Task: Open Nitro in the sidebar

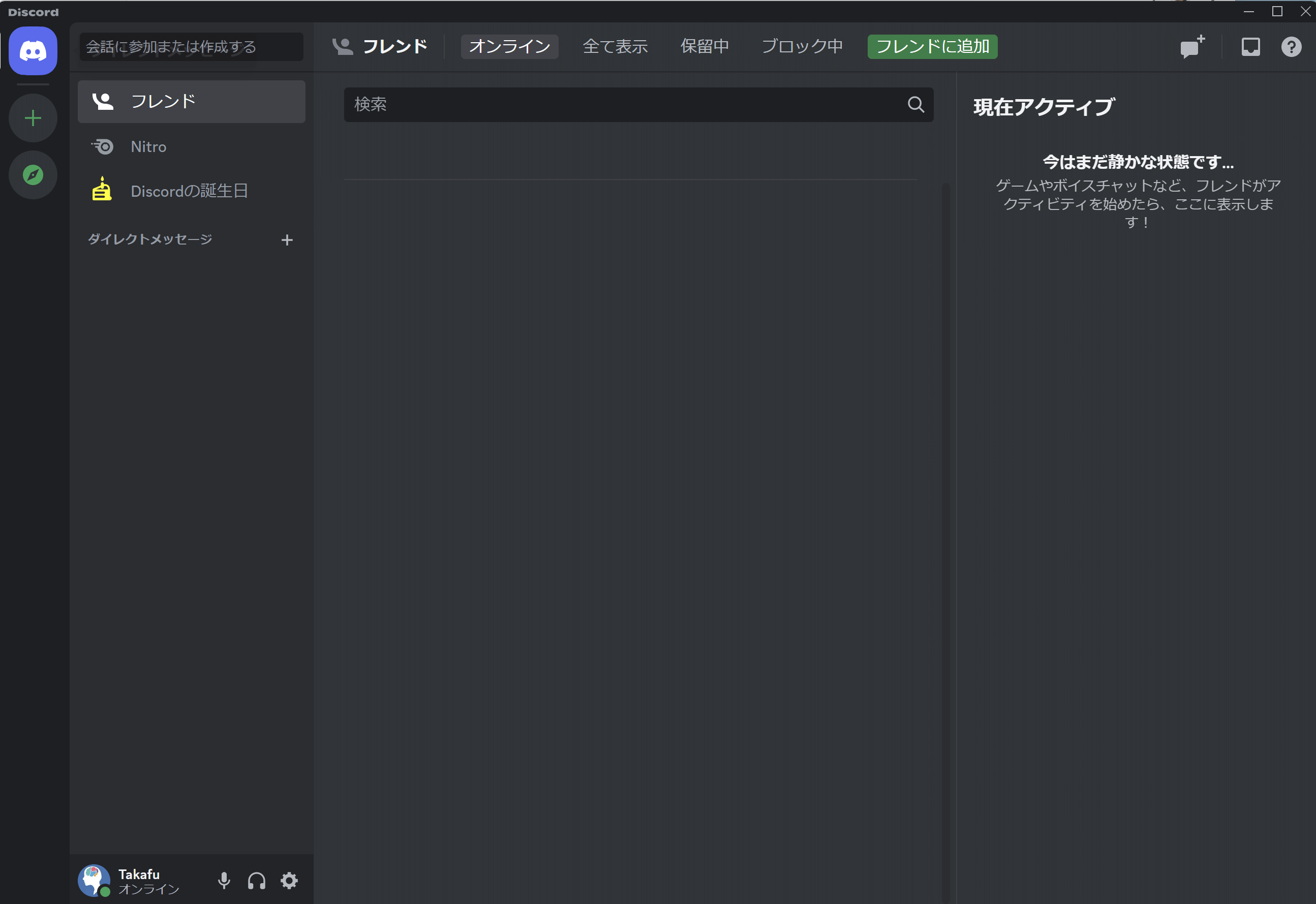Action: 148,147
